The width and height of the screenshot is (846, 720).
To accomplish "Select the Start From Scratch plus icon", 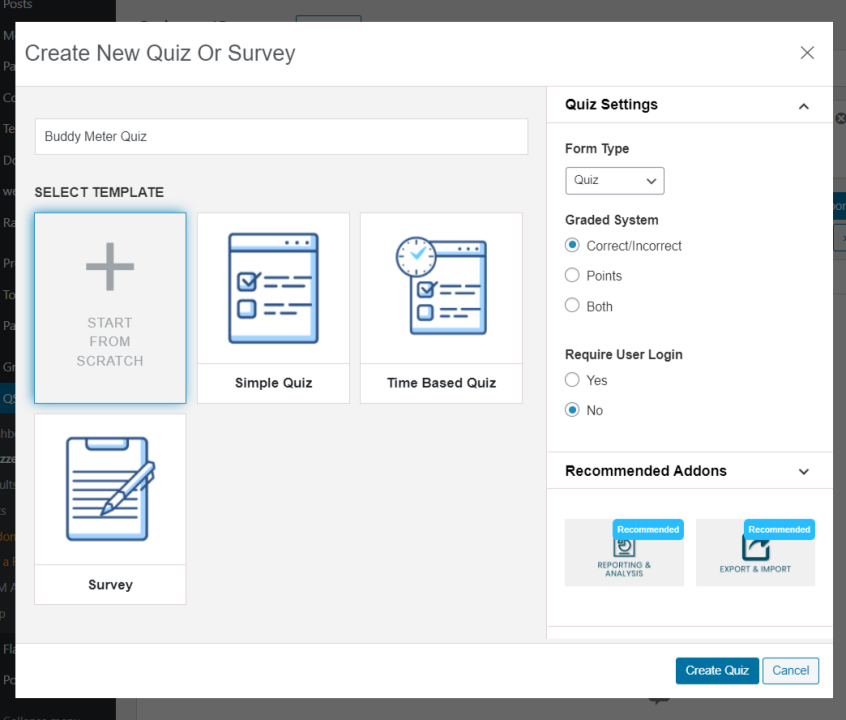I will pyautogui.click(x=110, y=267).
